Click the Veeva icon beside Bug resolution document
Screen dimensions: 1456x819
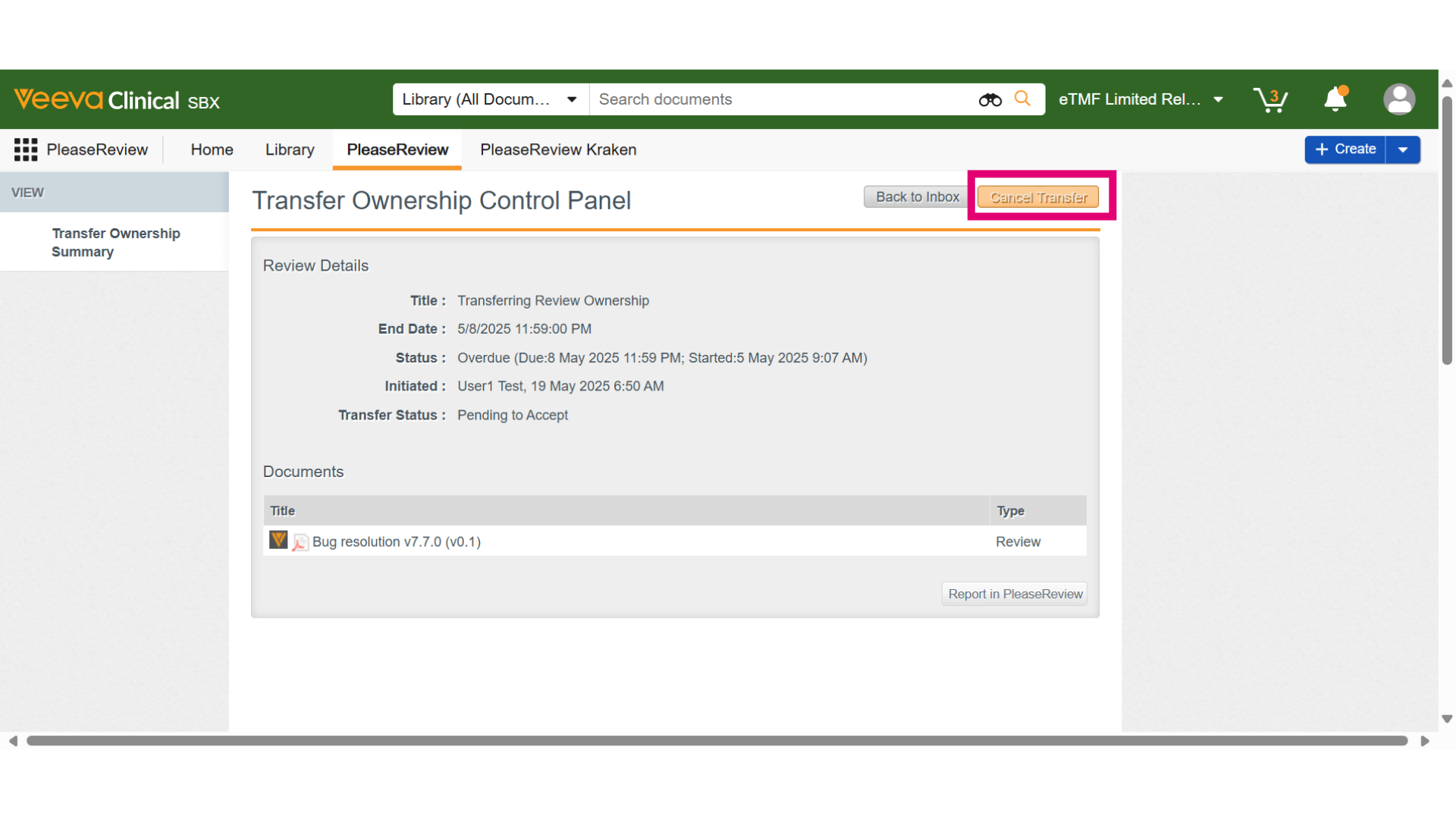click(x=278, y=540)
